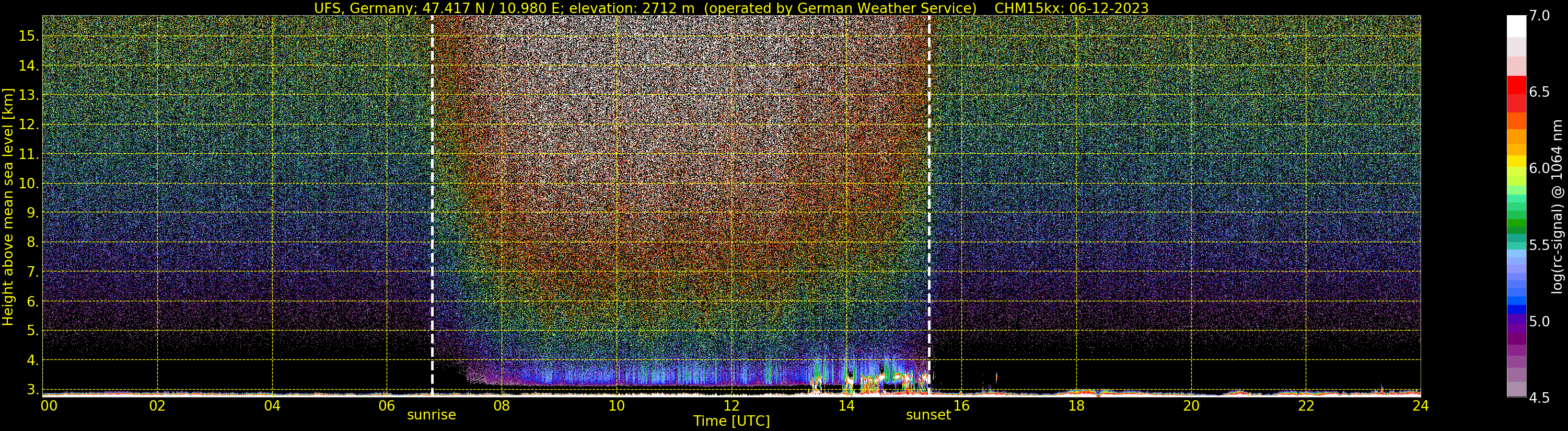This screenshot has width=1568, height=431.
Task: Click the height axis tick '7.'
Action: point(33,272)
